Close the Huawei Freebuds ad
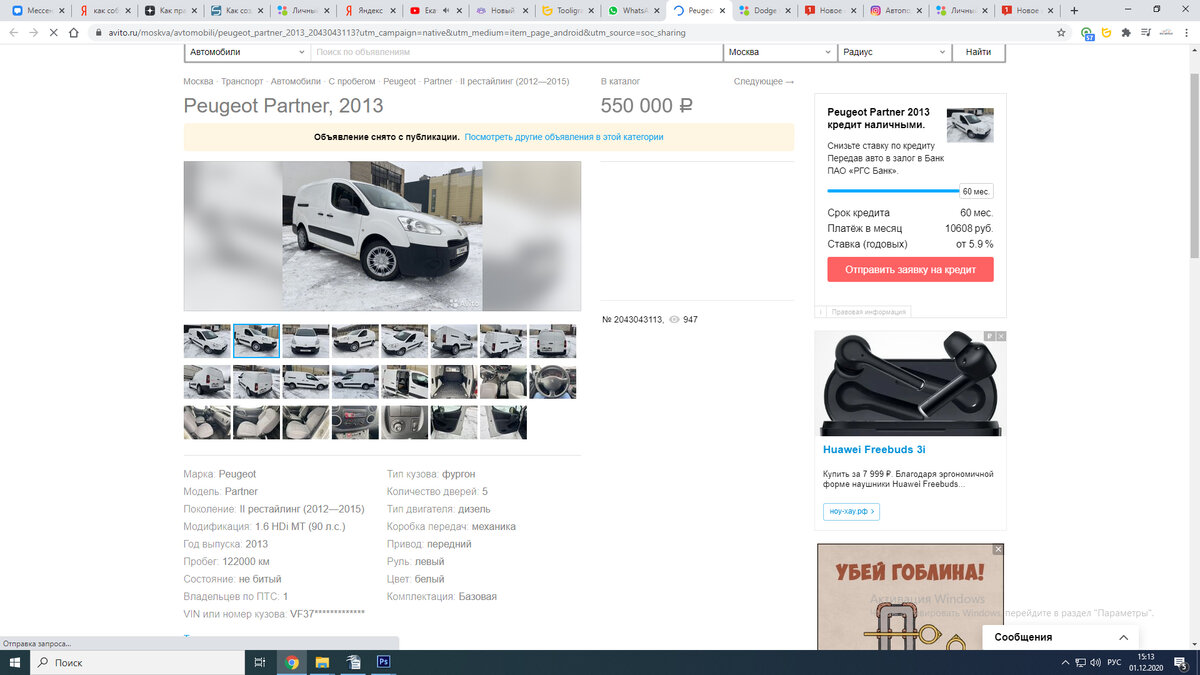 coord(1000,336)
